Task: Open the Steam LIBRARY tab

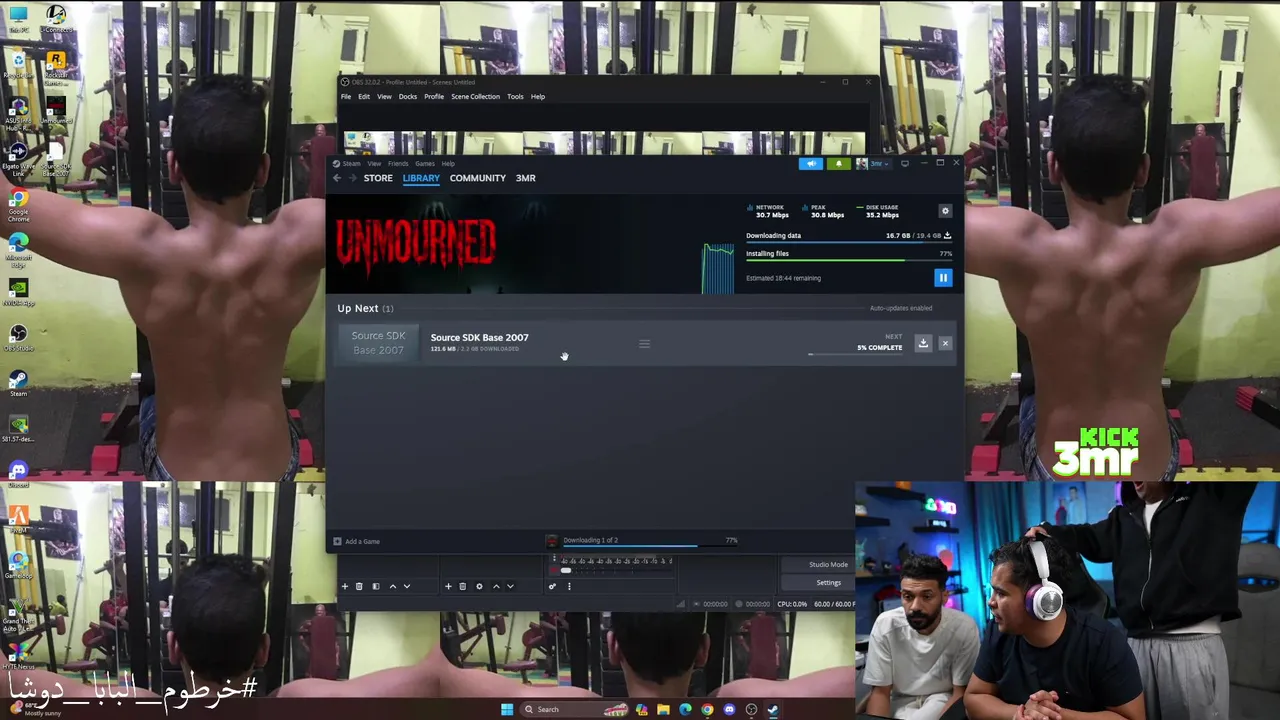Action: (421, 178)
